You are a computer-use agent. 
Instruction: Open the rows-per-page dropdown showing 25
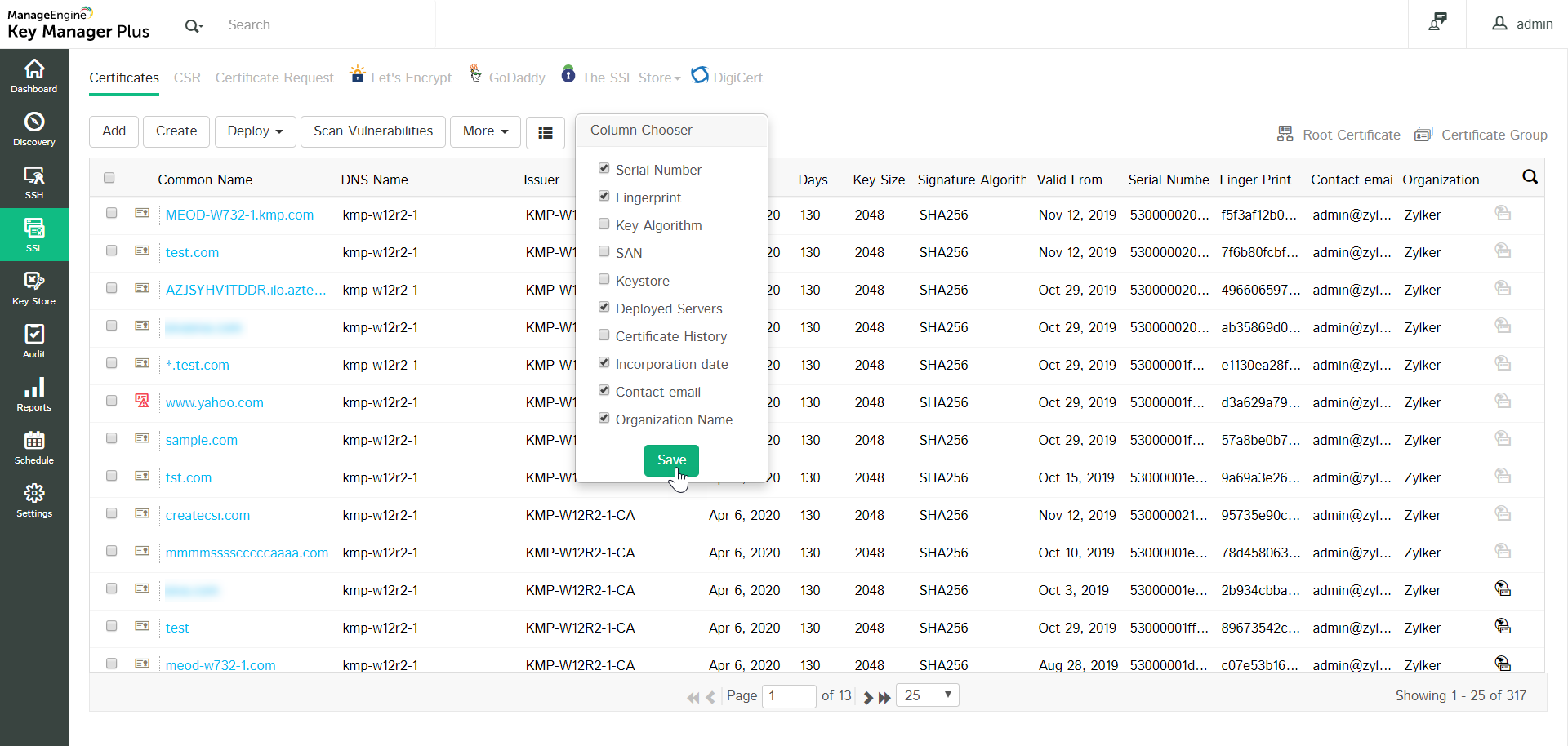927,695
